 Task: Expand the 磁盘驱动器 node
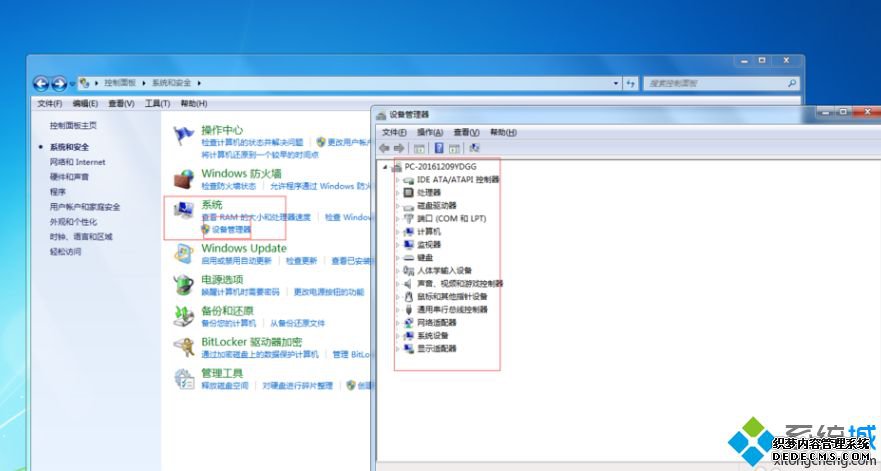tap(397, 206)
